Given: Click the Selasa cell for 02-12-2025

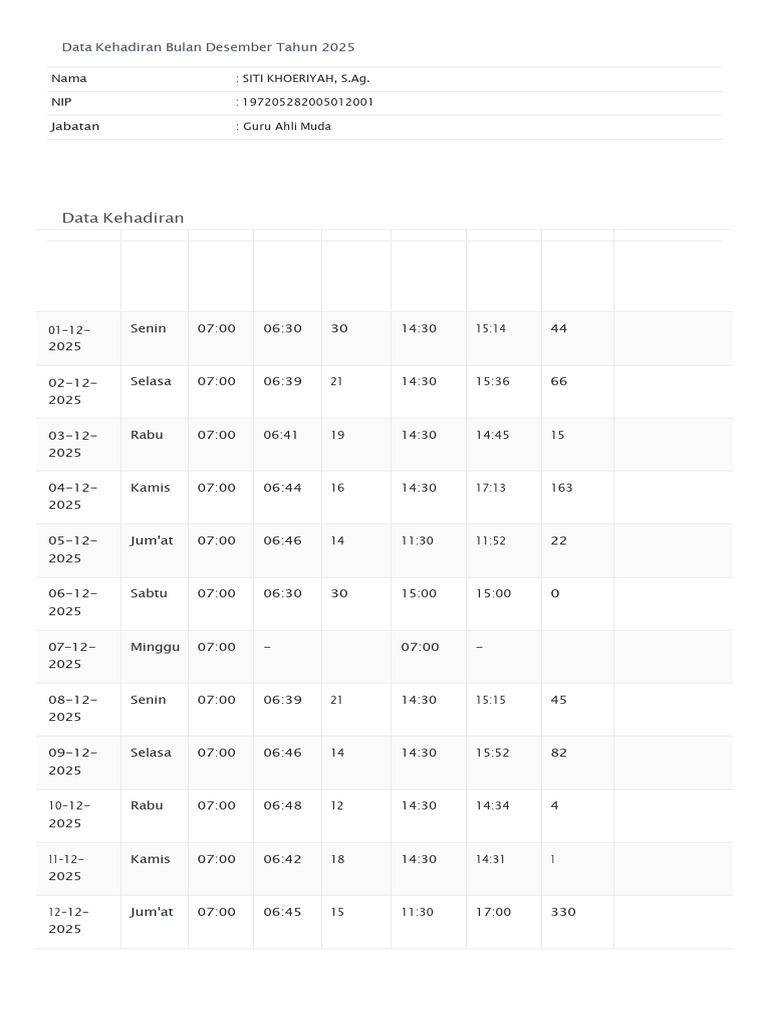Looking at the screenshot, I should click(x=150, y=381).
